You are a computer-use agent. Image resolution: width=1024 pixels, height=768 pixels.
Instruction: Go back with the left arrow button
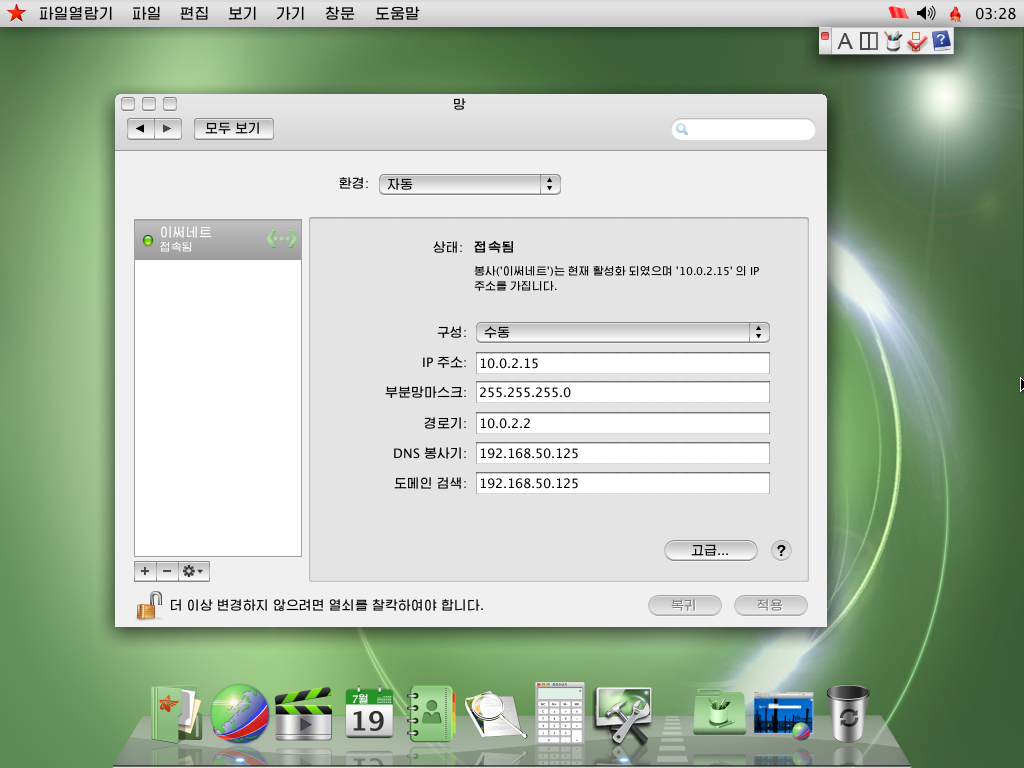(140, 129)
